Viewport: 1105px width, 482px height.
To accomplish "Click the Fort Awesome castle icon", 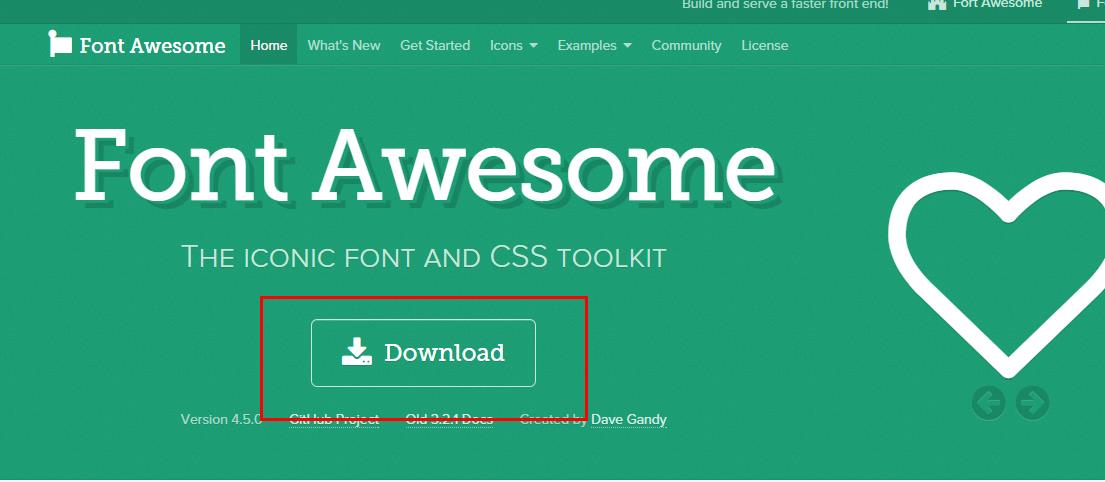I will click(937, 4).
